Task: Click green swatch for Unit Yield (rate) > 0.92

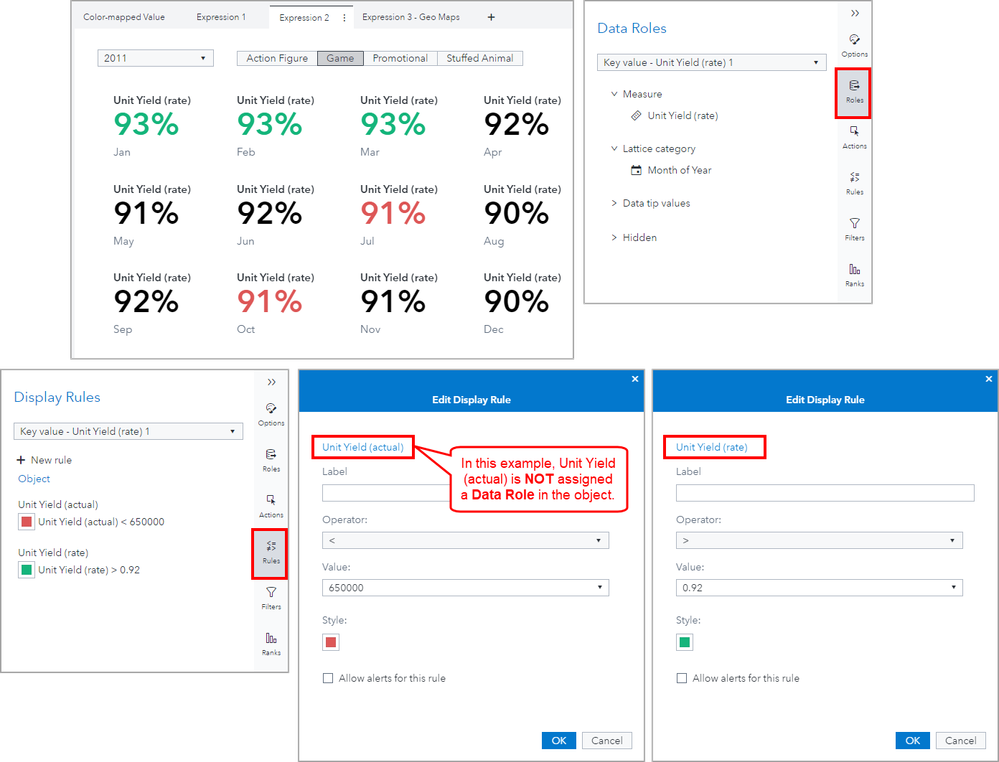Action: [26, 570]
